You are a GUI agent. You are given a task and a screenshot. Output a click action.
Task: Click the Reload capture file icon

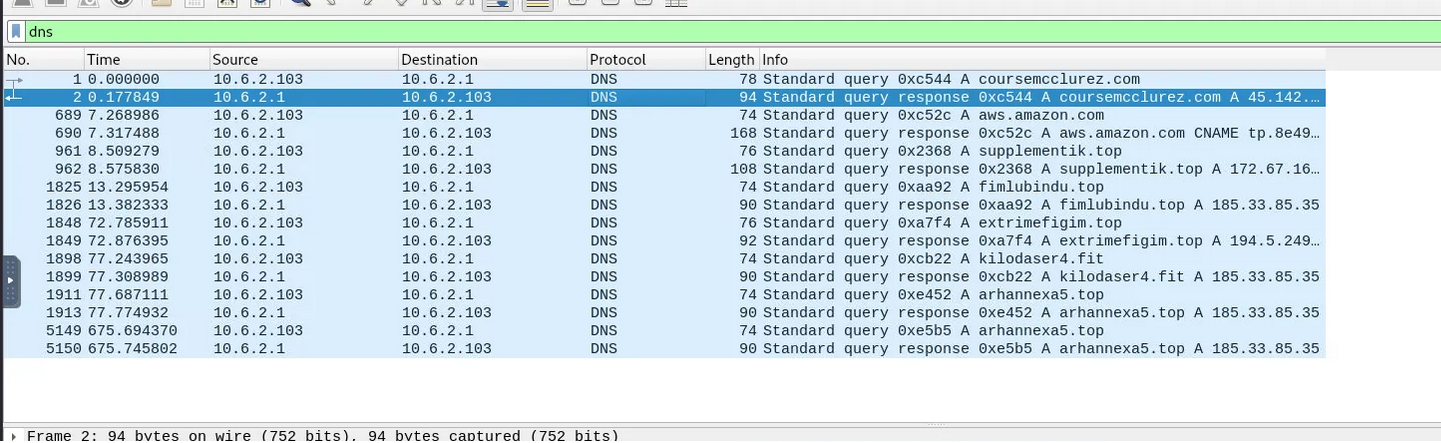click(x=260, y=3)
